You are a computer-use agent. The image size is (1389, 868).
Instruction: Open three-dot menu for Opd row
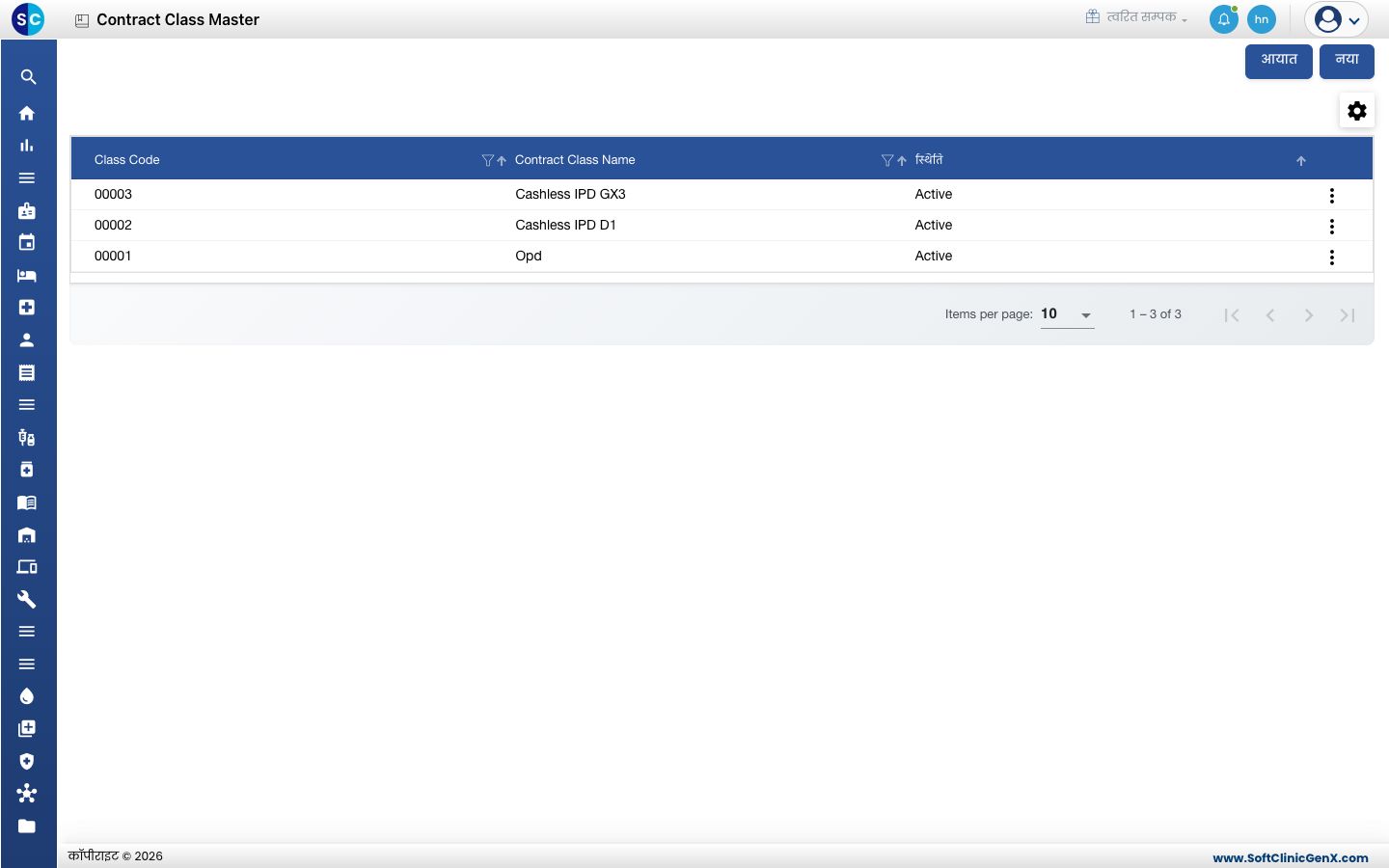(1332, 258)
